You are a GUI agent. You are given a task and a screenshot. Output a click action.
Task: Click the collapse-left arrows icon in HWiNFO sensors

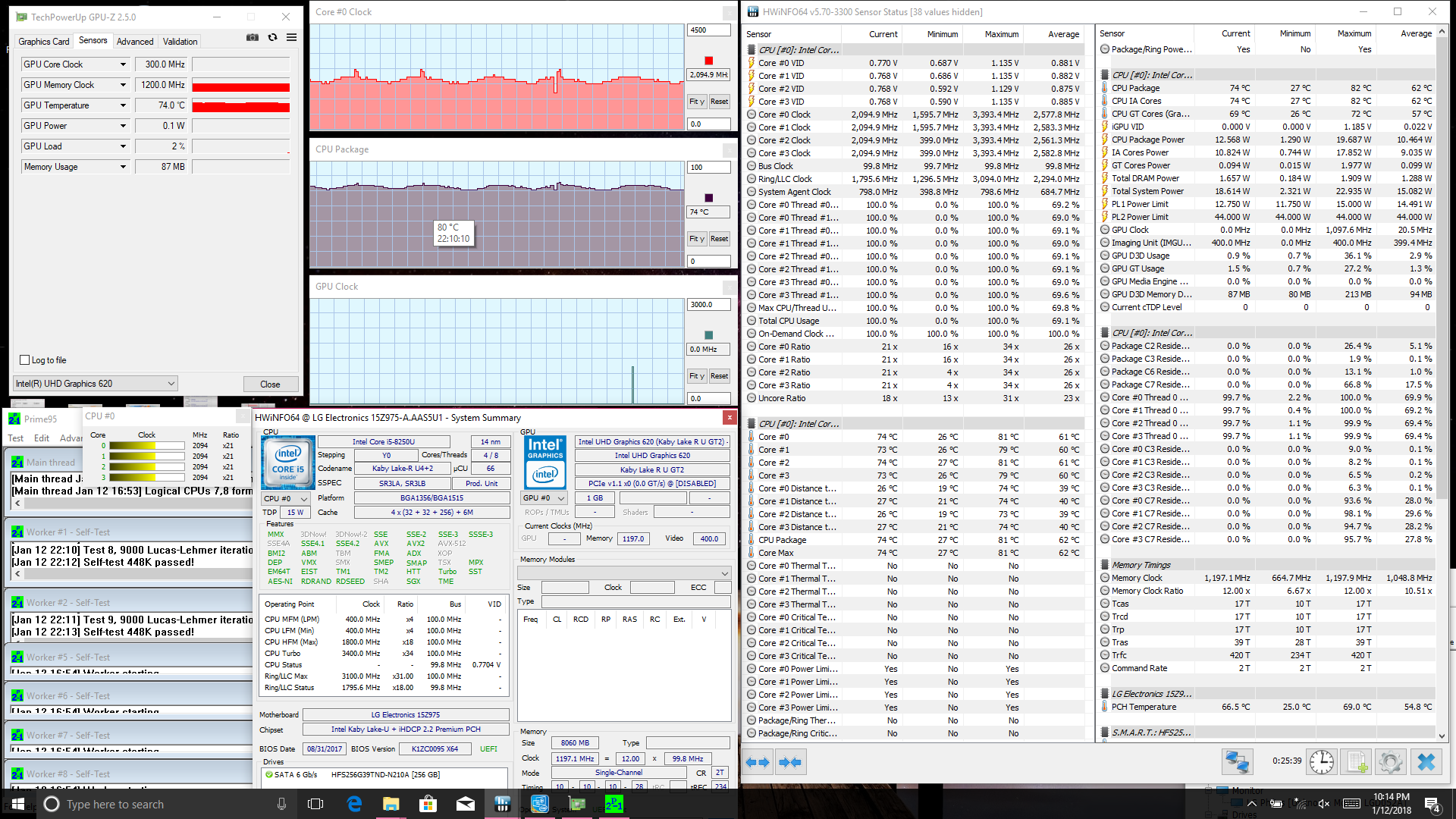pos(758,762)
